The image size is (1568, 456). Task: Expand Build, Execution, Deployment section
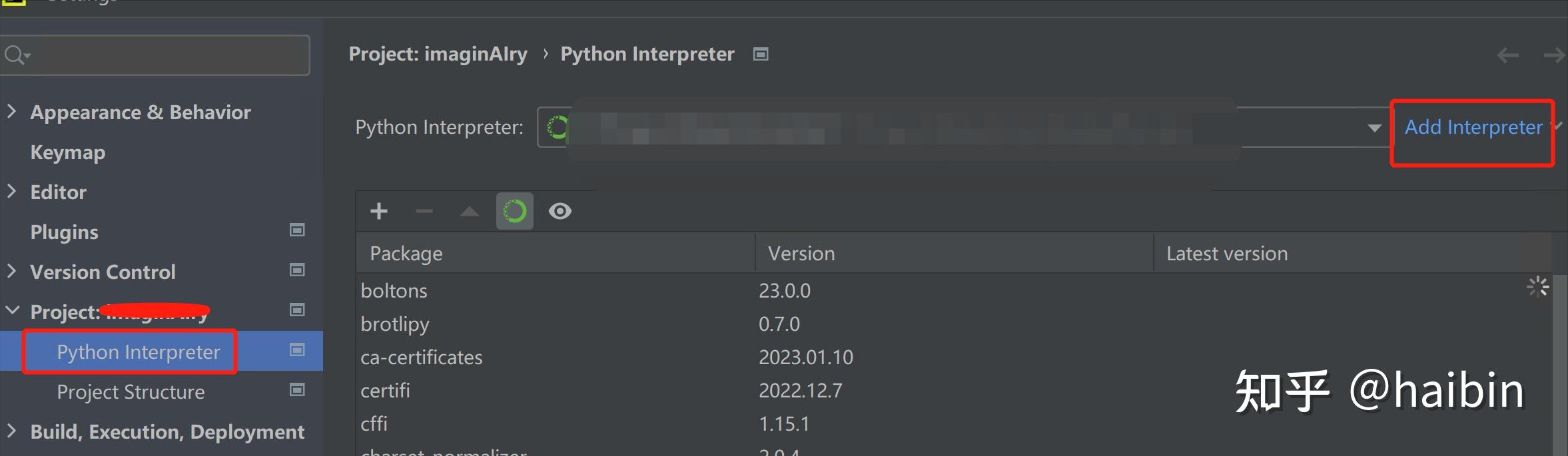pos(11,431)
